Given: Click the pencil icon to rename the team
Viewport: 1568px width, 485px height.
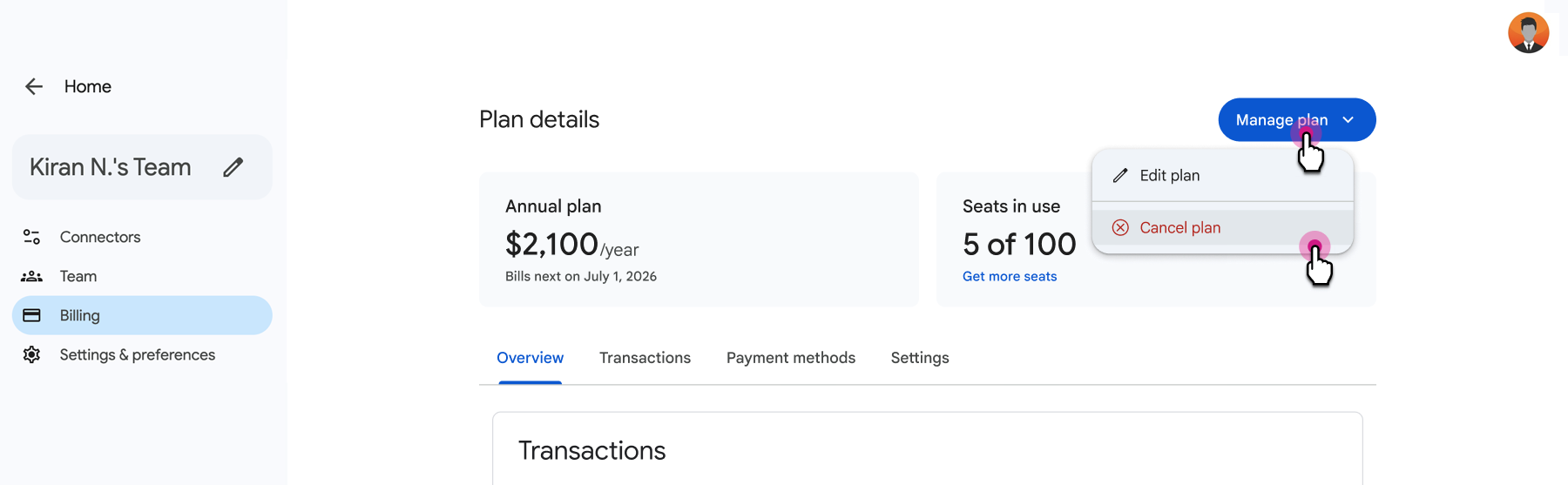Looking at the screenshot, I should (x=233, y=167).
